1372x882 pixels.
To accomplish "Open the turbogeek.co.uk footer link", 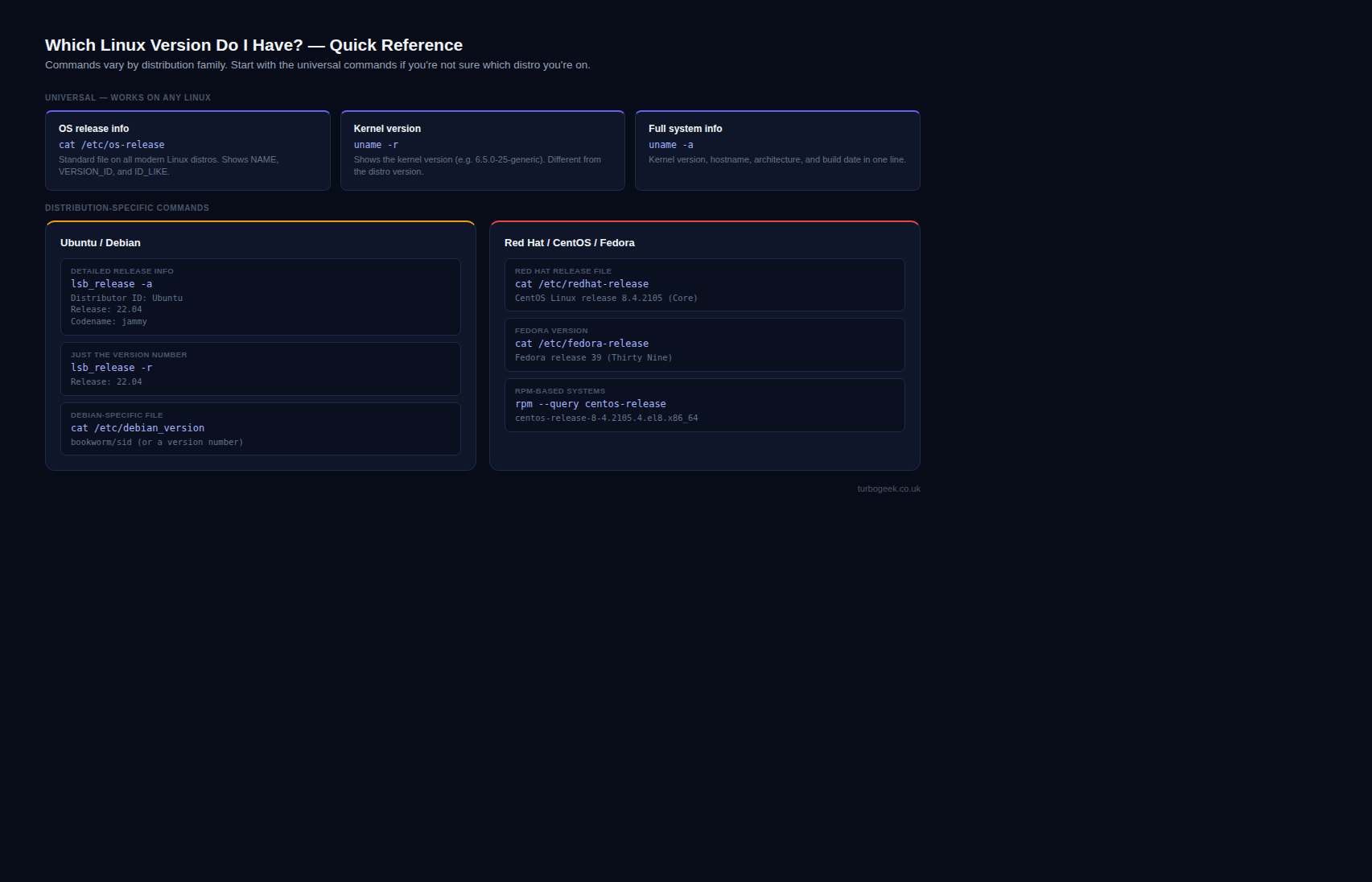I will (888, 488).
